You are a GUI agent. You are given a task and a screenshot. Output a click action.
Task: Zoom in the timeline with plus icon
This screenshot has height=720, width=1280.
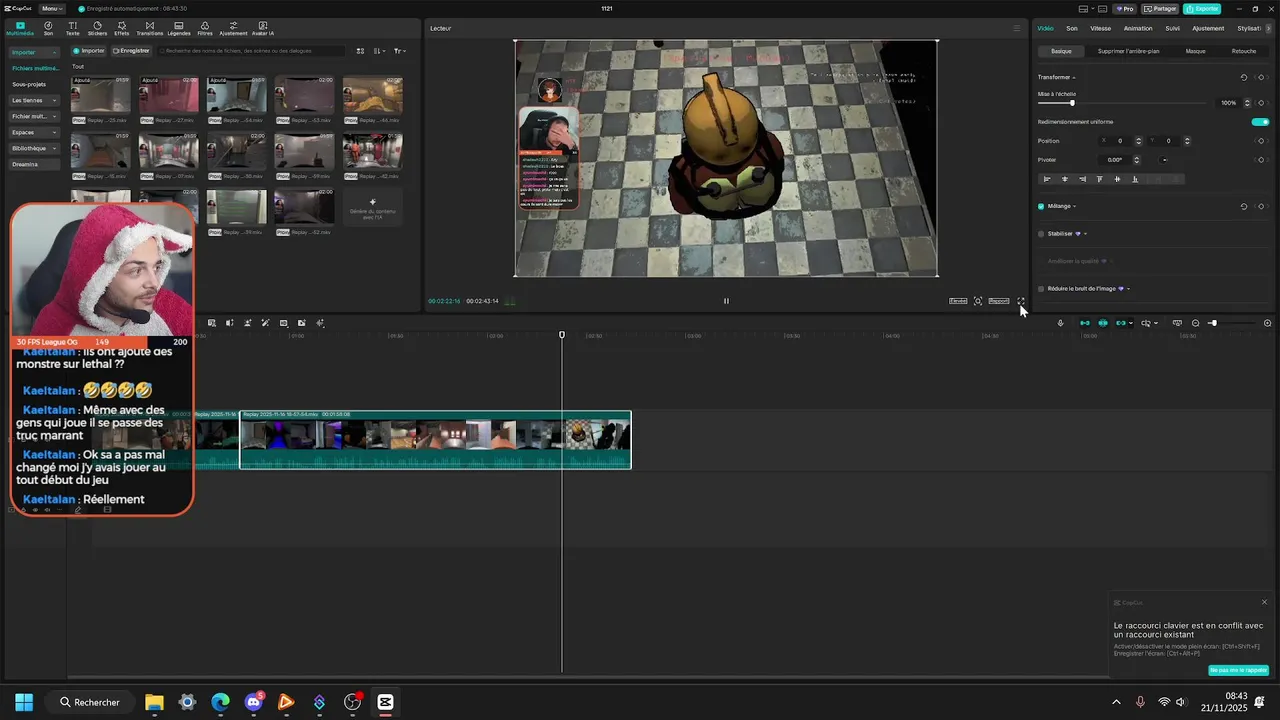pyautogui.click(x=1267, y=323)
